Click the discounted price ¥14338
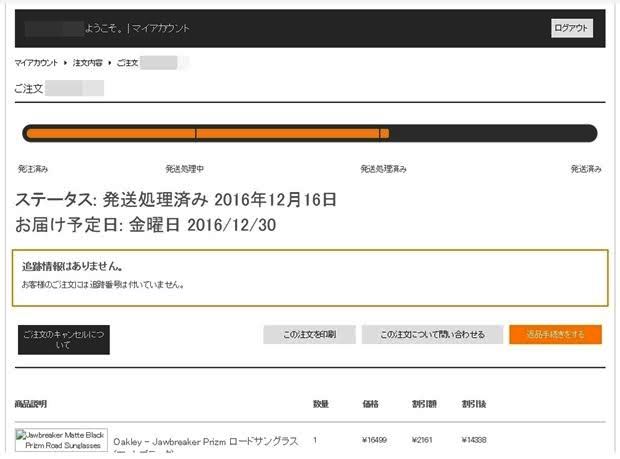The image size is (620, 459). point(474,440)
